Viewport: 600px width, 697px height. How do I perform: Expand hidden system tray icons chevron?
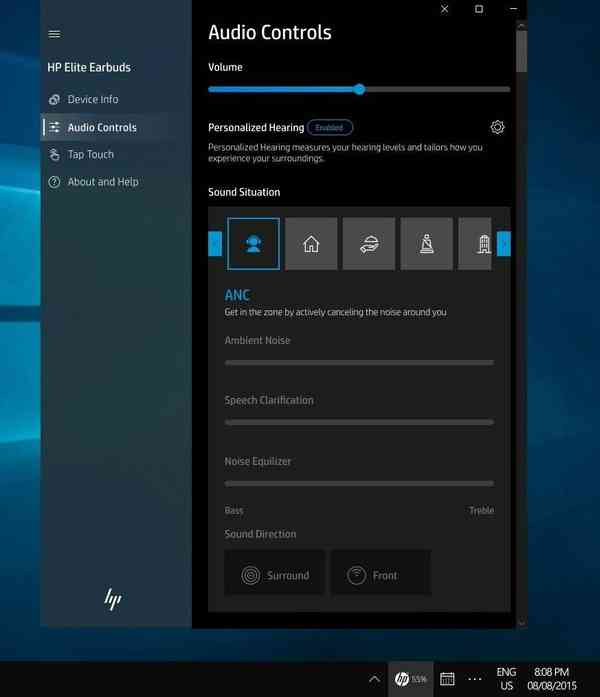pyautogui.click(x=374, y=679)
